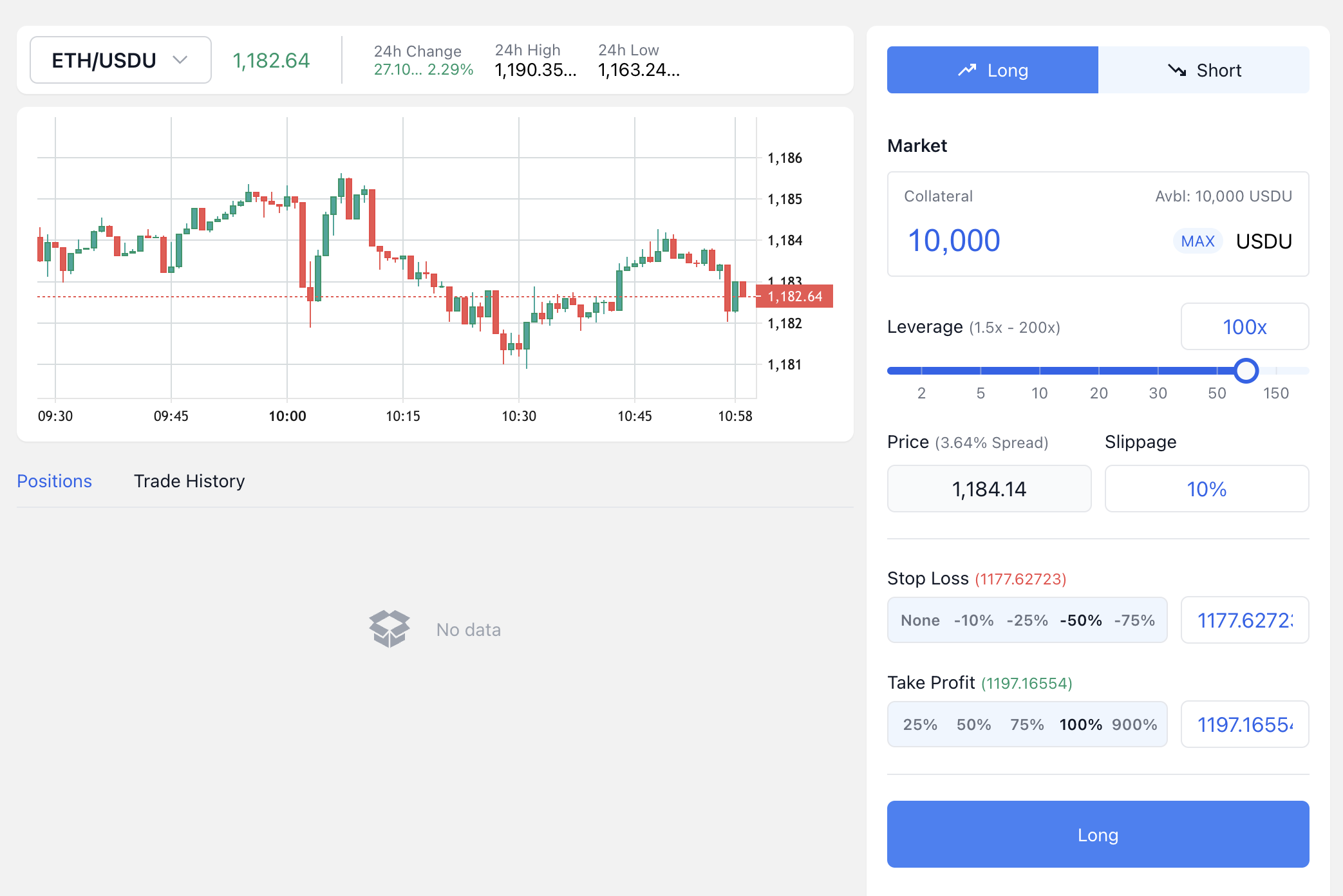
Task: Select None for stop loss
Action: coord(920,621)
